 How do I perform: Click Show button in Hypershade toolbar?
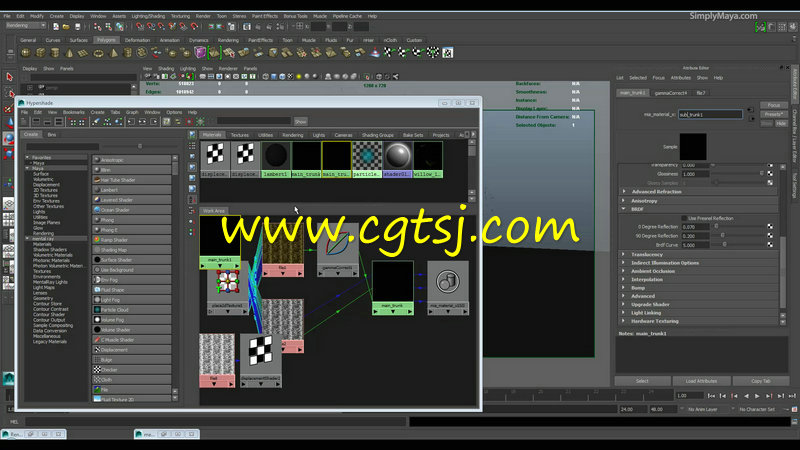tap(301, 121)
